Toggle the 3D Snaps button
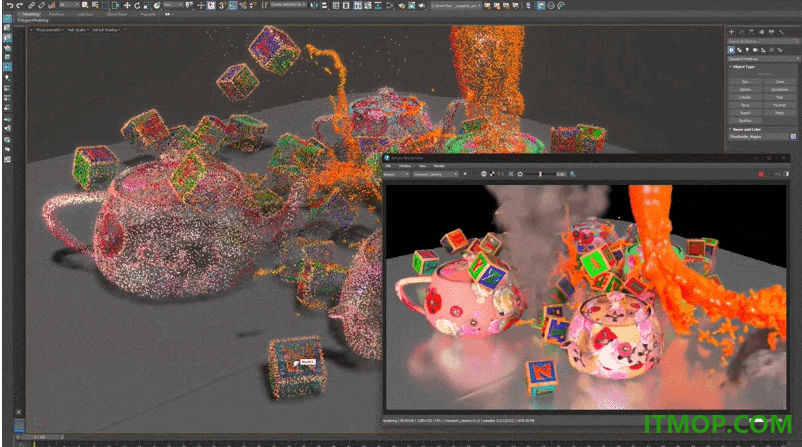Viewport: 802px width, 447px height. pos(222,5)
